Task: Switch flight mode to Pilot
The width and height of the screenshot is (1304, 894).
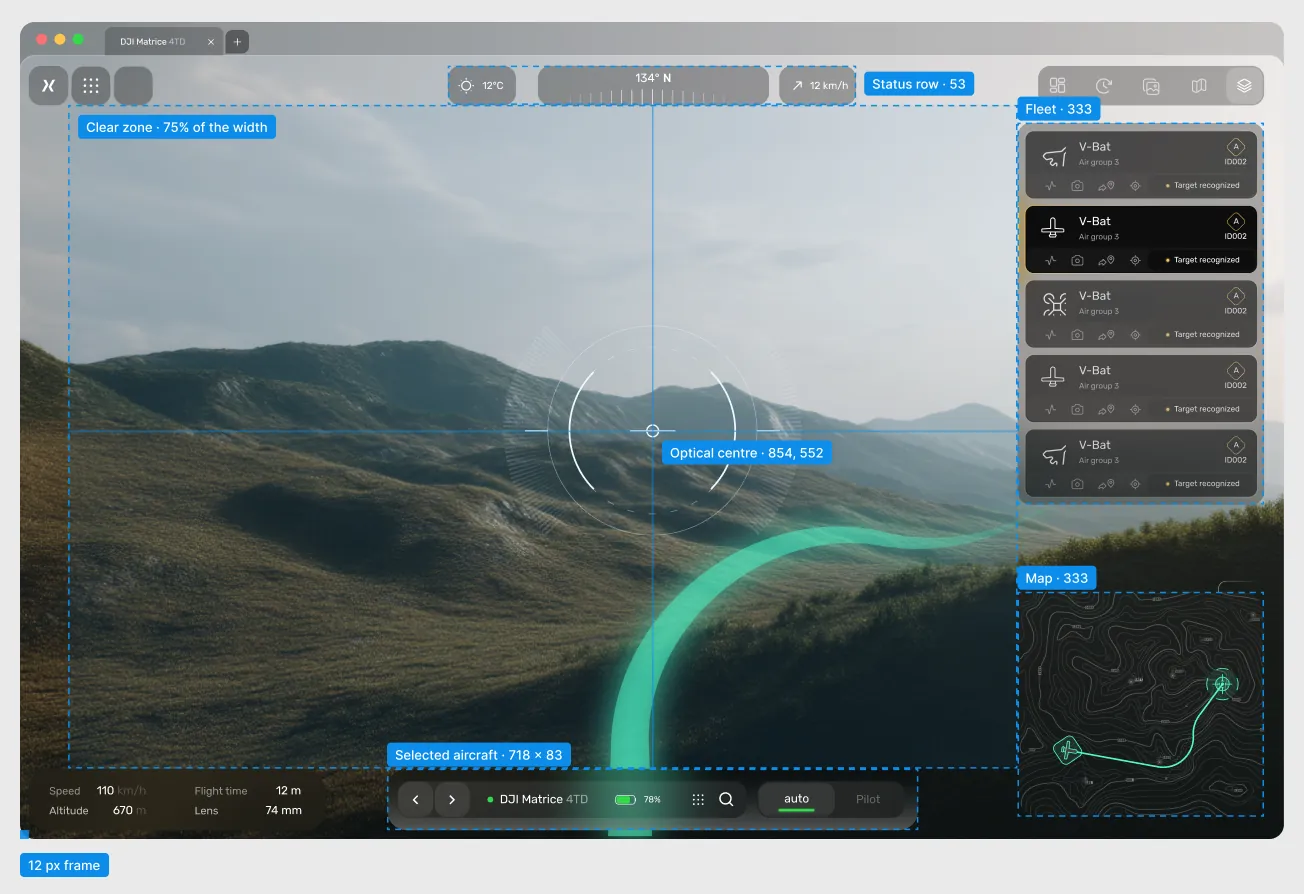Action: pyautogui.click(x=868, y=800)
